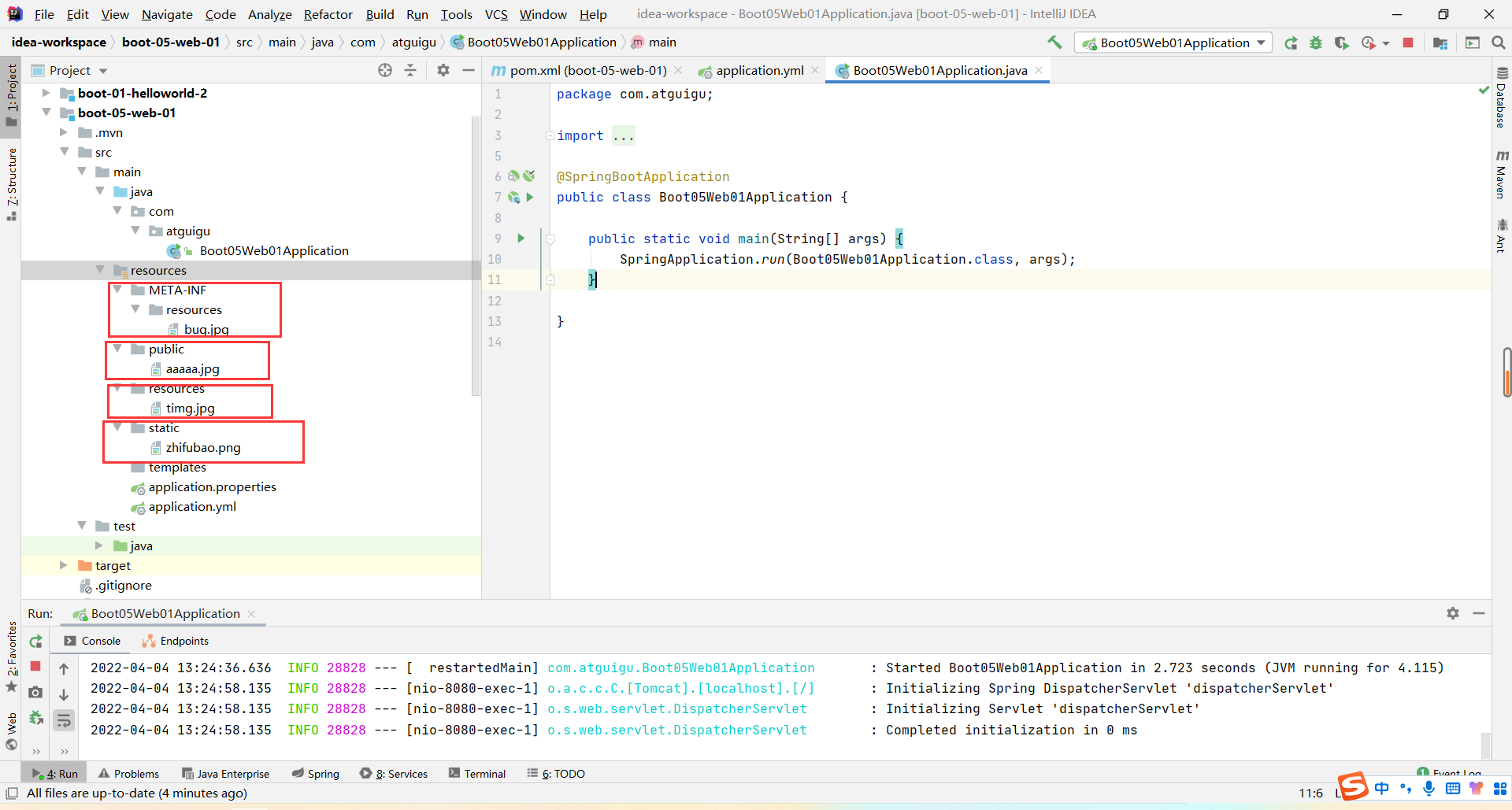
Task: Click the Search Everywhere magnifier icon
Action: click(x=1498, y=43)
